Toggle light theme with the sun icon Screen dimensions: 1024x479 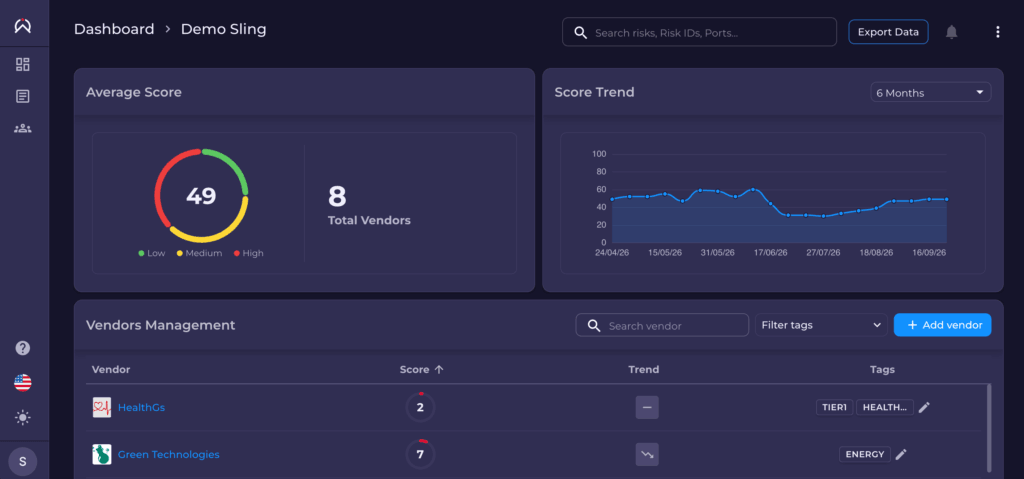tap(23, 417)
